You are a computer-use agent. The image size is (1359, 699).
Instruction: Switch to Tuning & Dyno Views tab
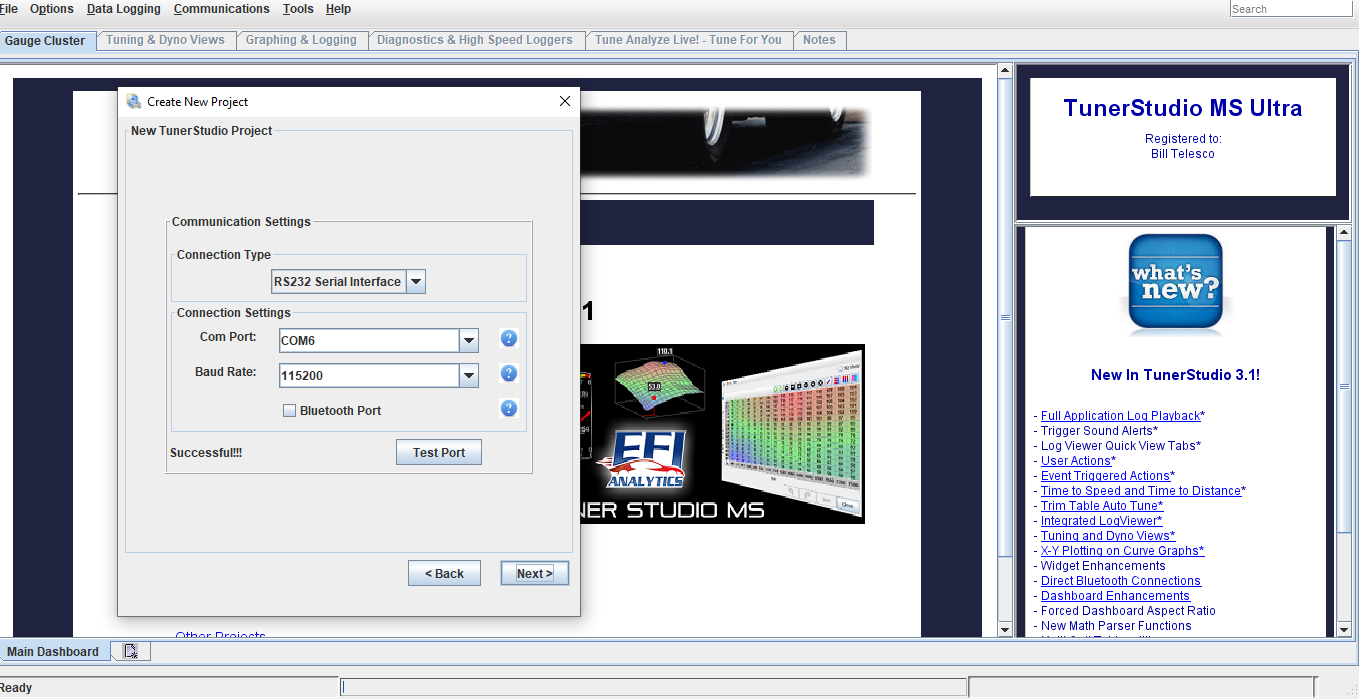[x=166, y=40]
